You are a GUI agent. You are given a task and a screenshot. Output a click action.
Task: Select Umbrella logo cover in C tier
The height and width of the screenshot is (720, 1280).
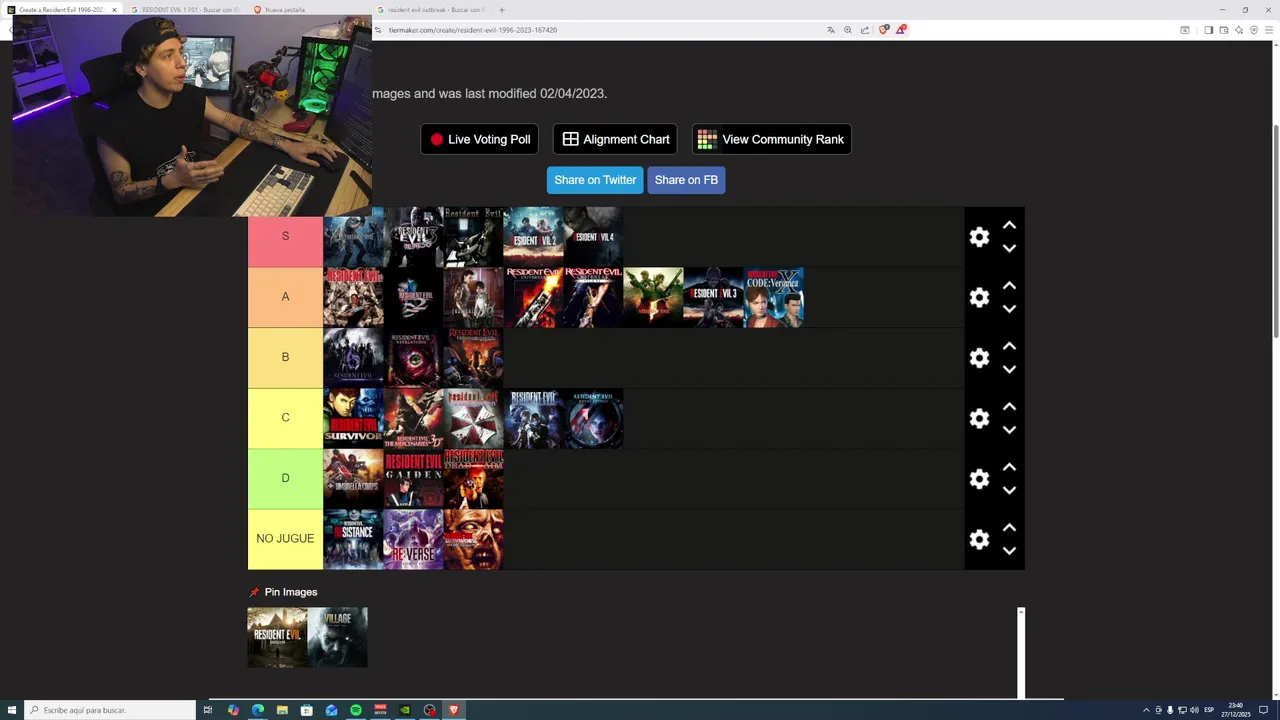coord(473,418)
